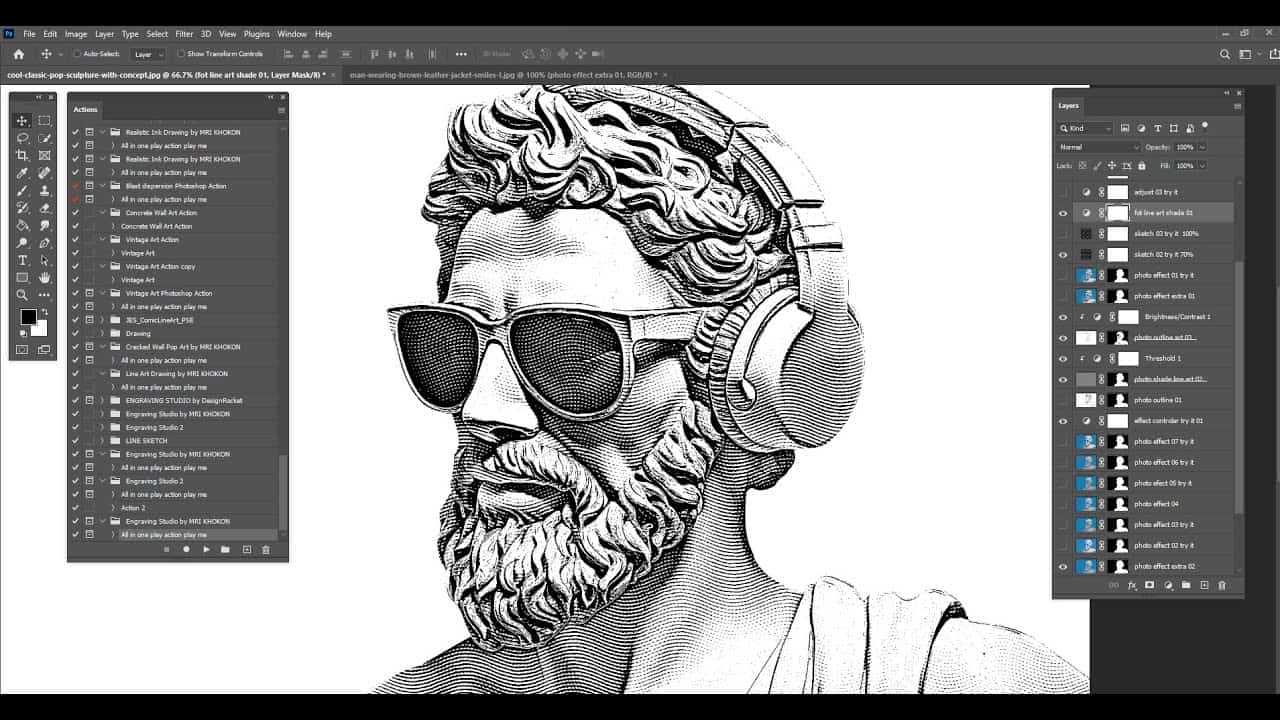Select the Paint Bucket tool

pyautogui.click(x=22, y=226)
